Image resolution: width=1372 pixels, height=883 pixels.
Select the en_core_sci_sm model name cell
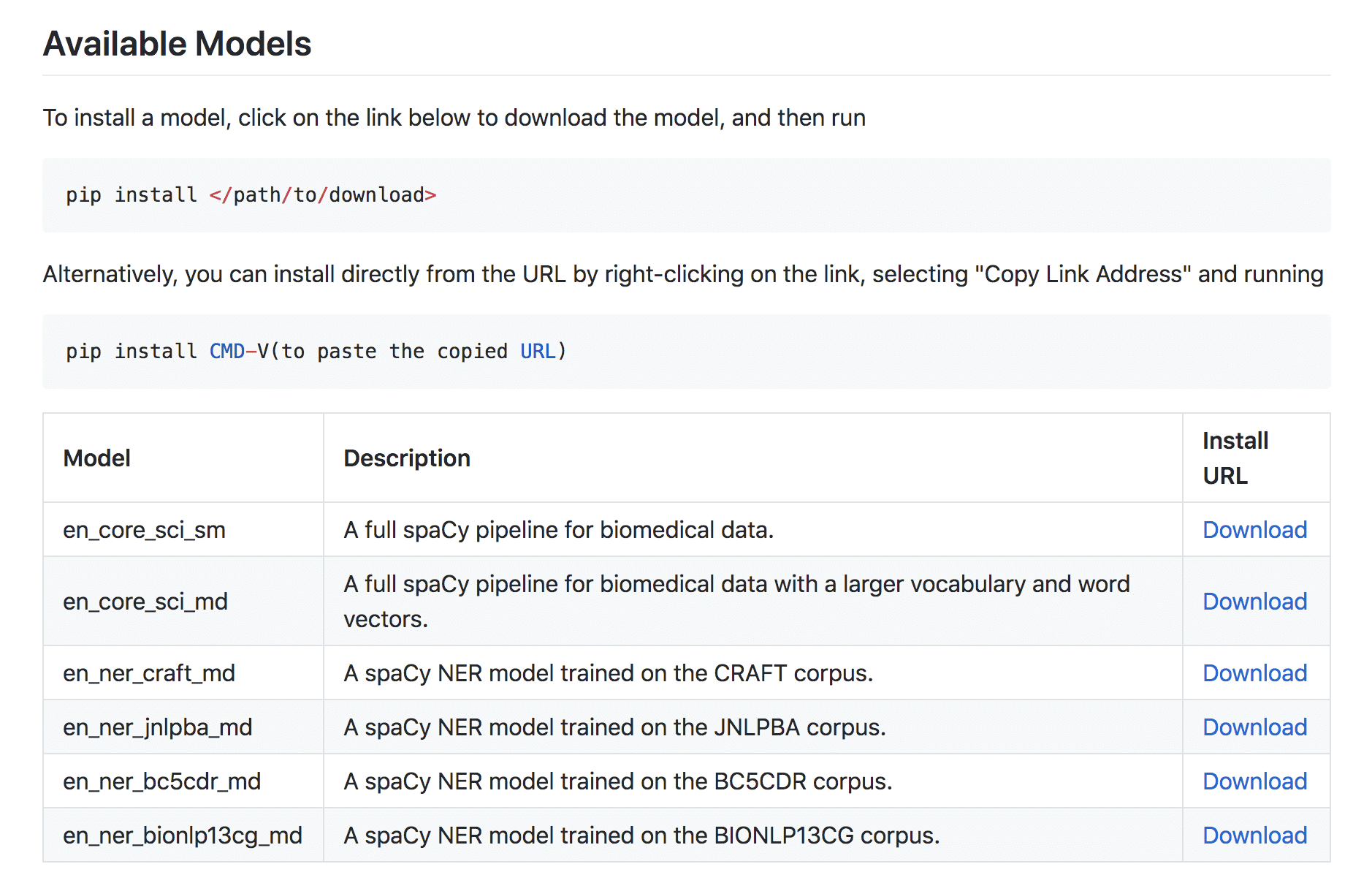coord(144,530)
